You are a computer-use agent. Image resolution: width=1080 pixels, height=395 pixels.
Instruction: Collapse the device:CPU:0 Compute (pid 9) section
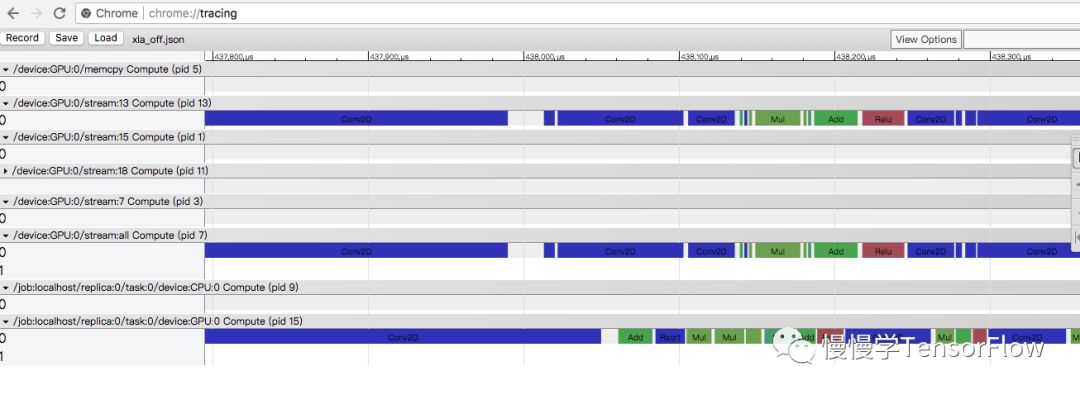(6, 287)
